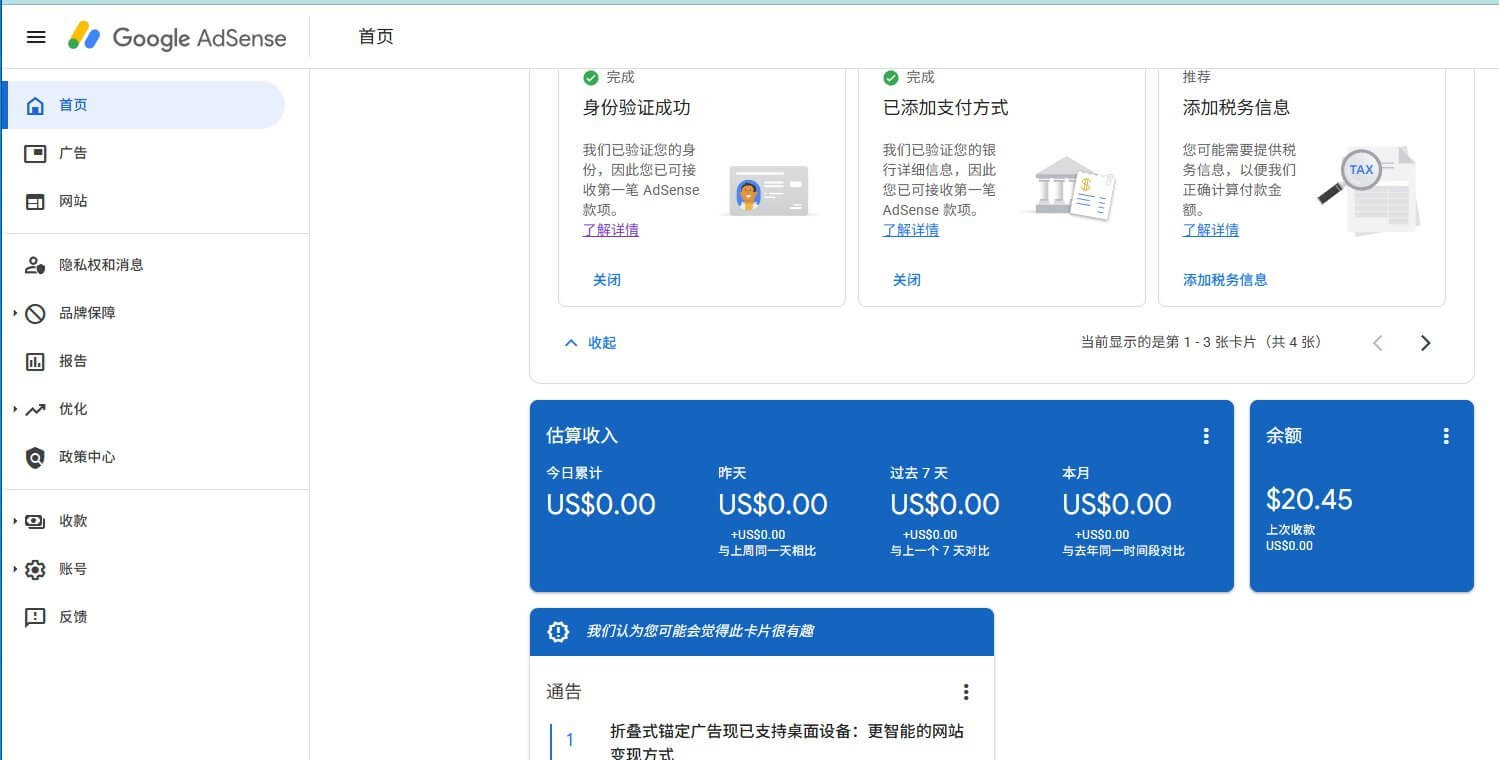Click the 昨天 earnings value
Viewport: 1499px width, 760px height.
point(773,504)
